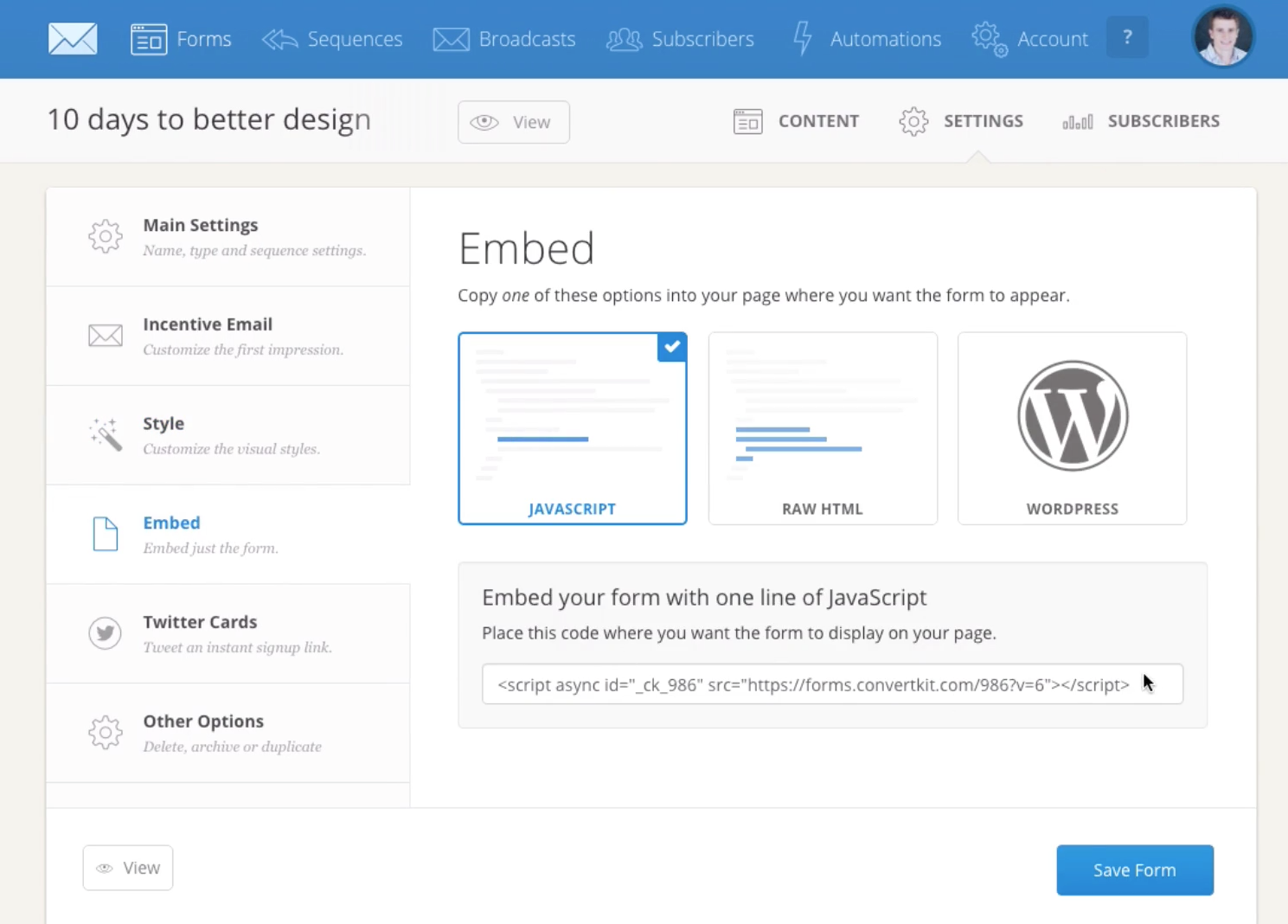This screenshot has height=924, width=1288.
Task: Click the Sequences reply-arrows icon
Action: (280, 39)
